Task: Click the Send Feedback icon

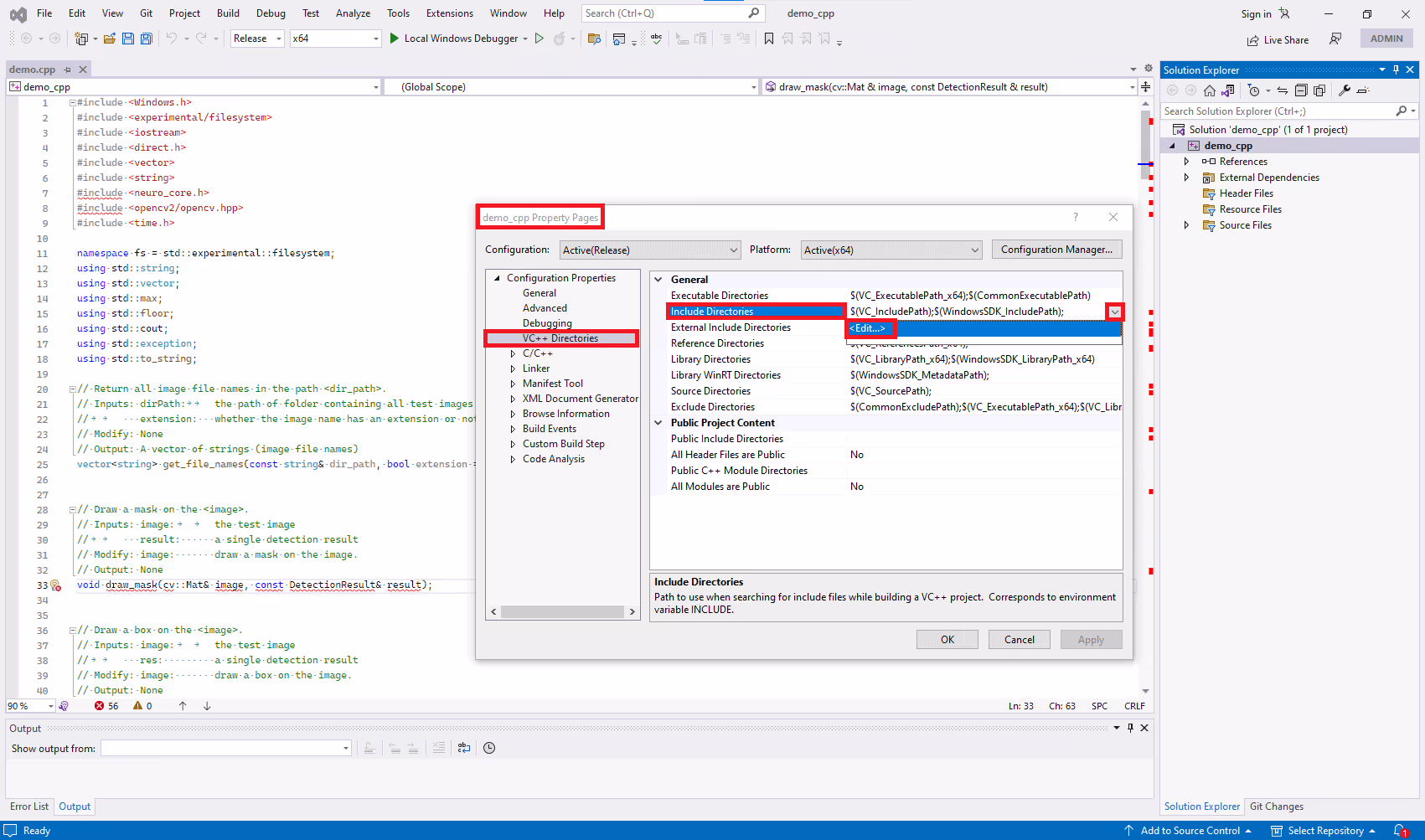Action: (1335, 39)
